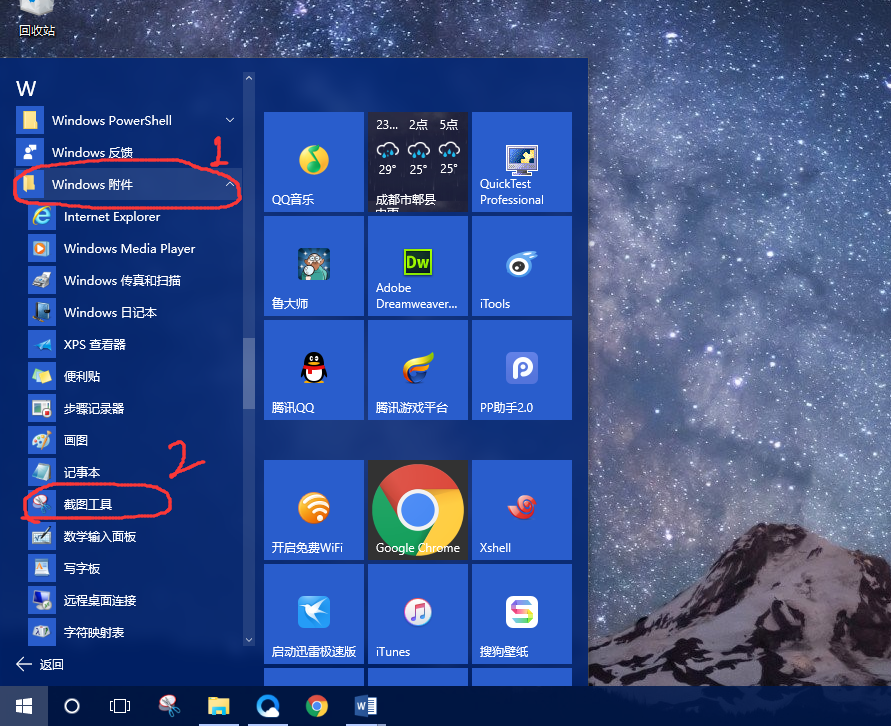Launch 腾讯QQ tile
891x726 pixels.
point(314,370)
